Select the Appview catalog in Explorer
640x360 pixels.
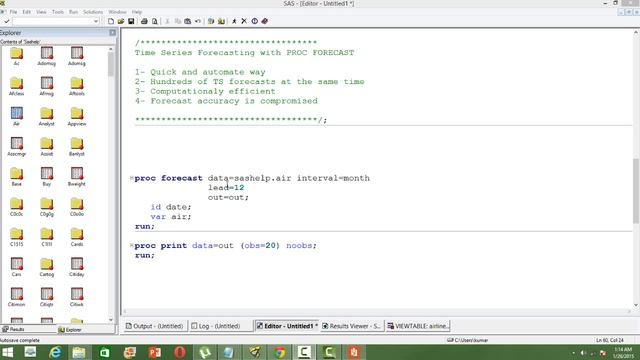77,116
